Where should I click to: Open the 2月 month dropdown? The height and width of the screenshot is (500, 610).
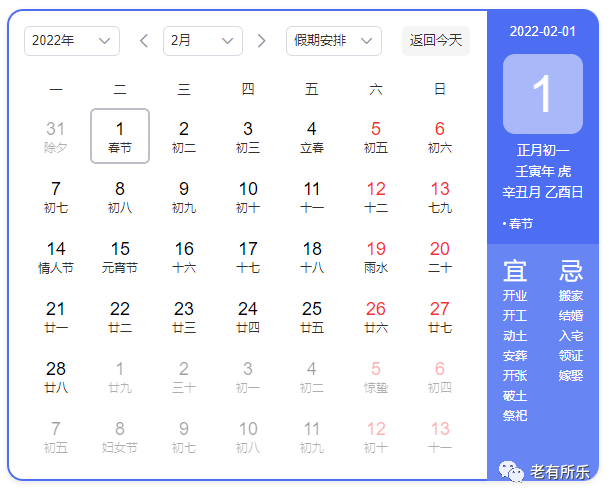pyautogui.click(x=203, y=41)
